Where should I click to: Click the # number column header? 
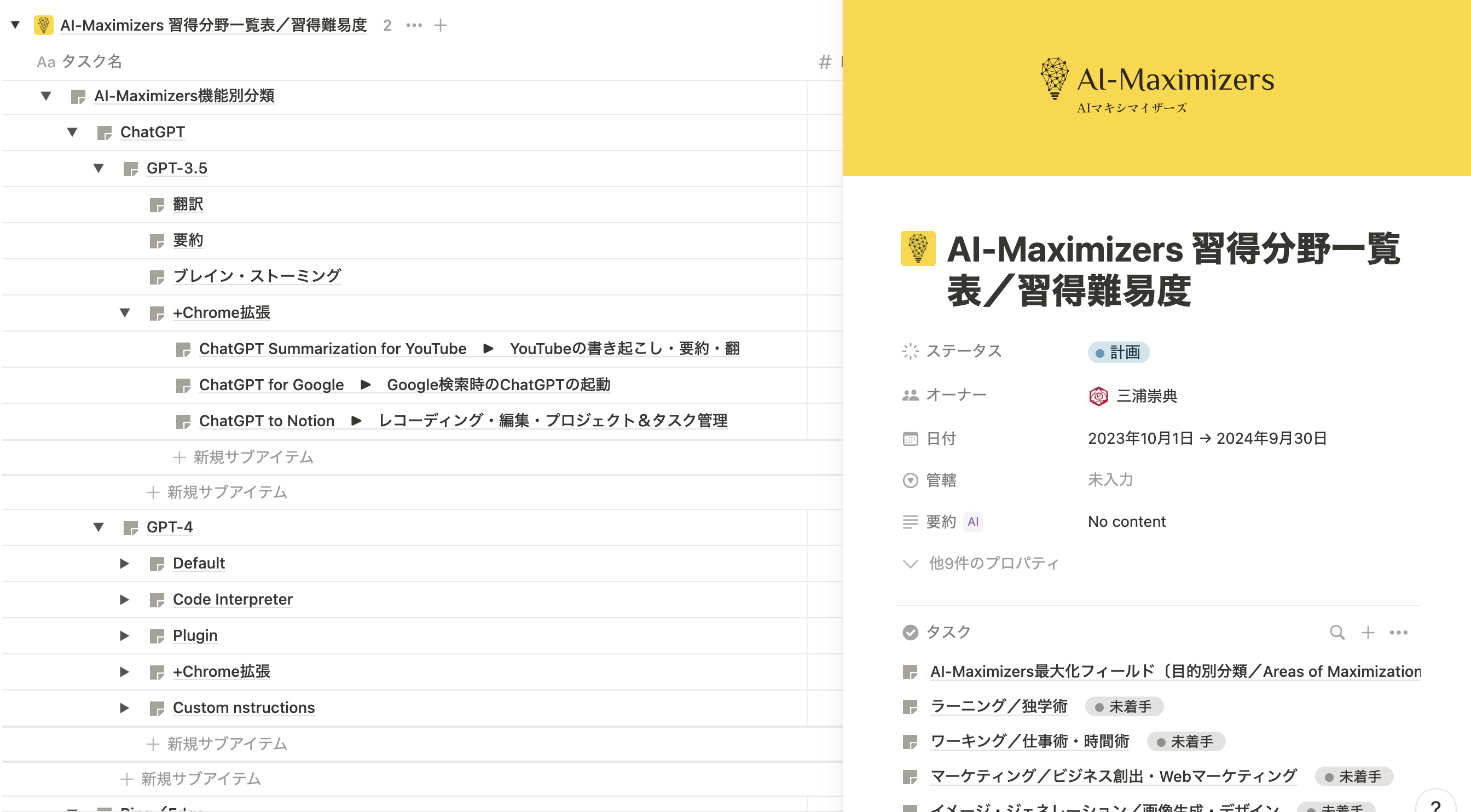click(x=825, y=62)
